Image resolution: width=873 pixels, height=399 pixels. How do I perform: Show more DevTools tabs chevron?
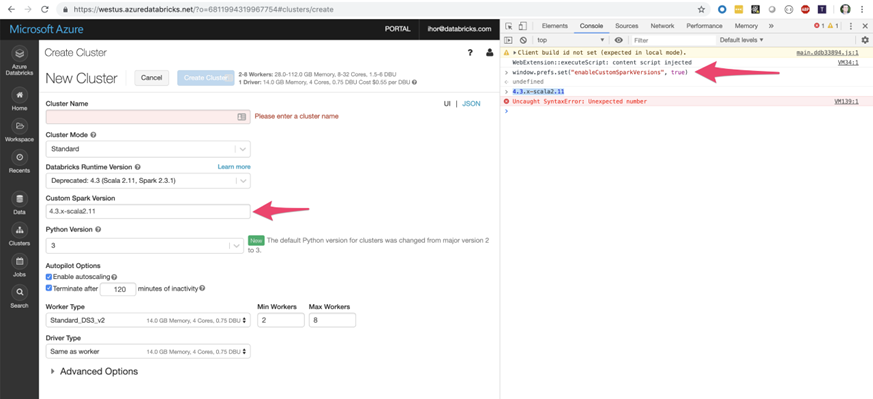click(771, 26)
